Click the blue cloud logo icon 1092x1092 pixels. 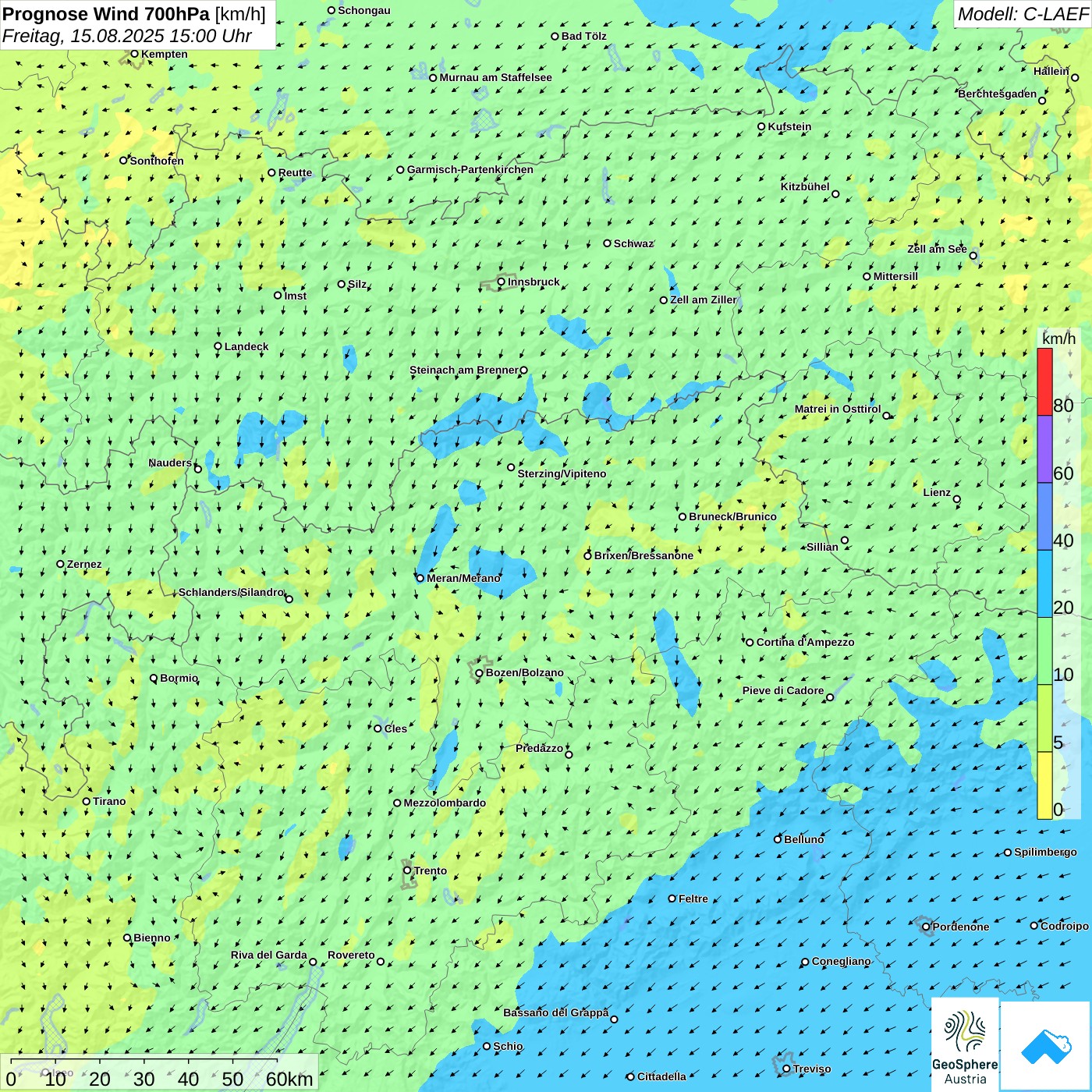[1046, 1047]
